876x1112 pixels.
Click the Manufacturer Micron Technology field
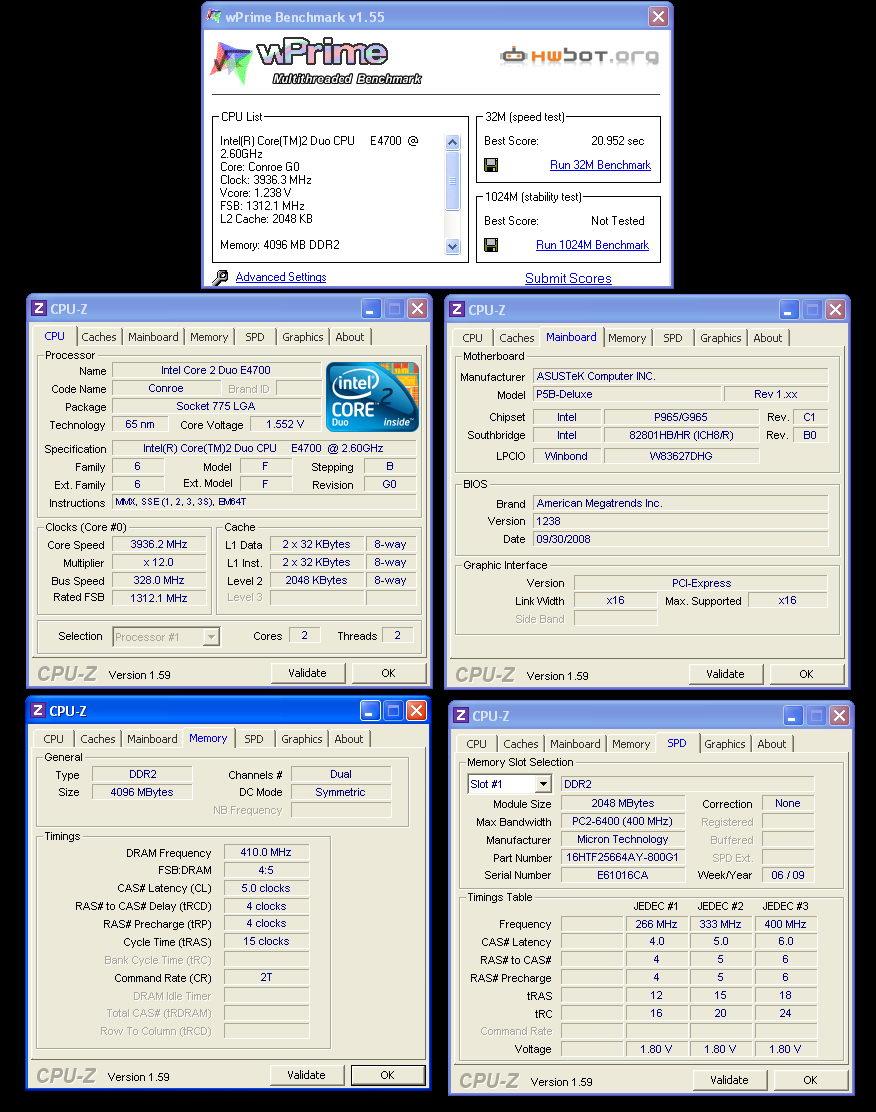point(623,839)
